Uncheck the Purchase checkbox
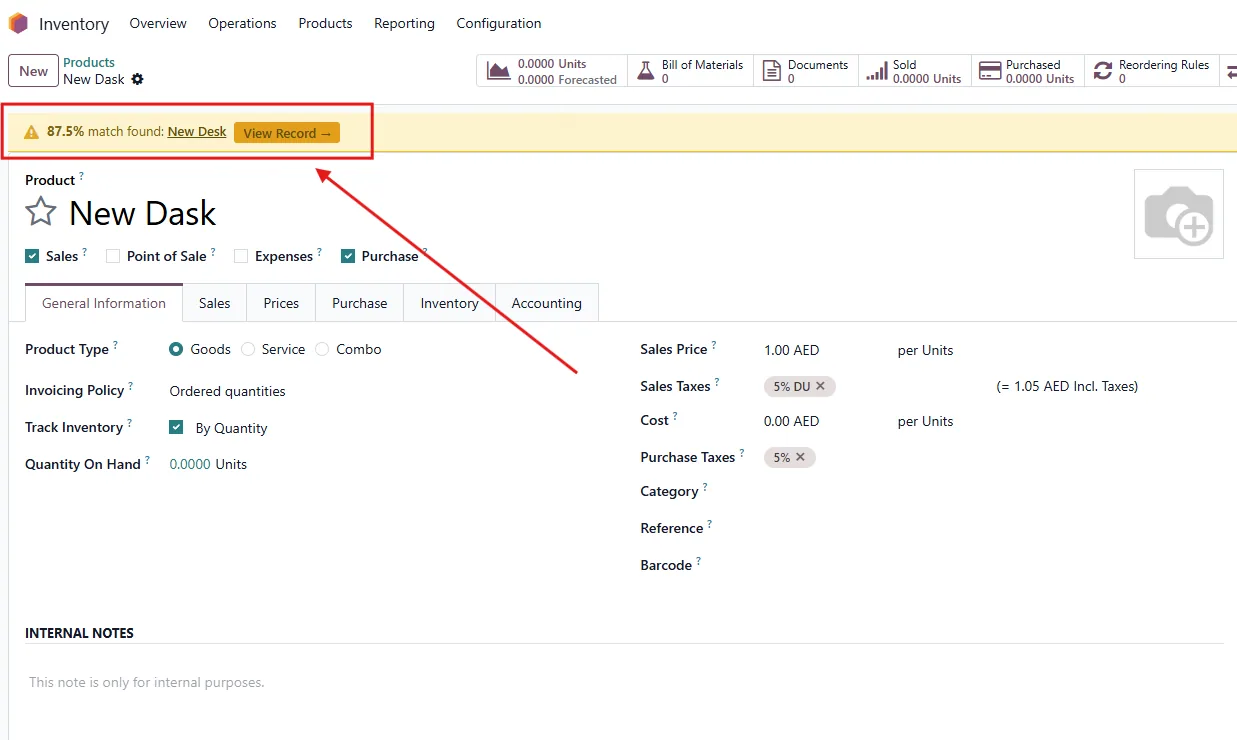Image resolution: width=1237 pixels, height=740 pixels. click(348, 256)
